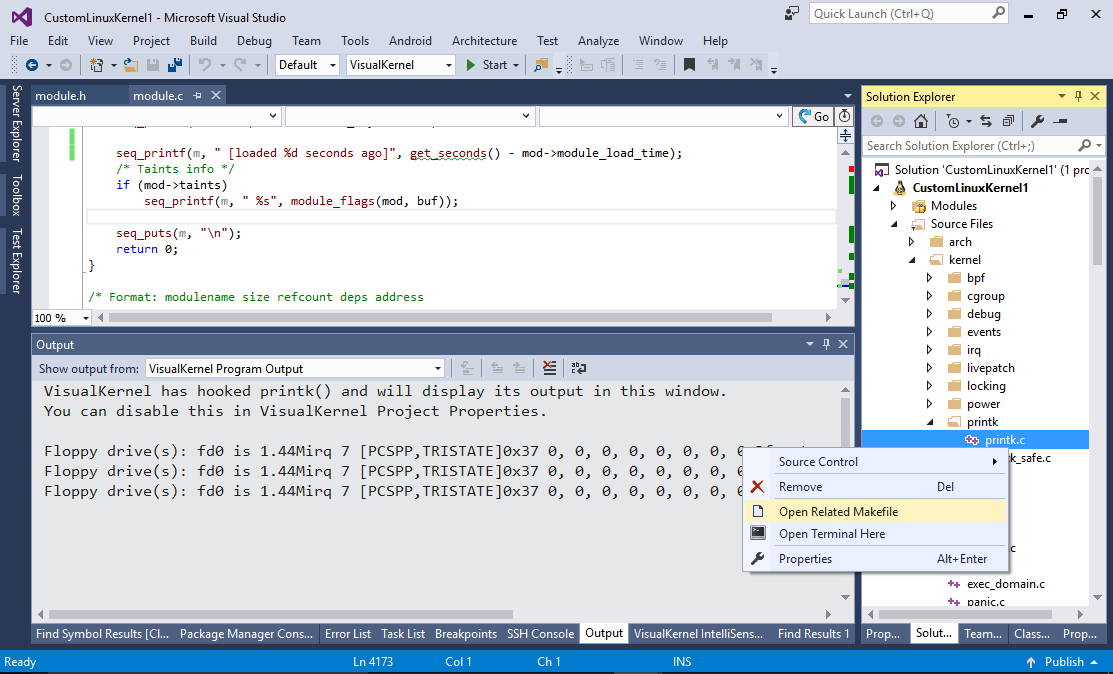Click the pin icon on module.c tab
This screenshot has height=674, width=1113.
197,95
